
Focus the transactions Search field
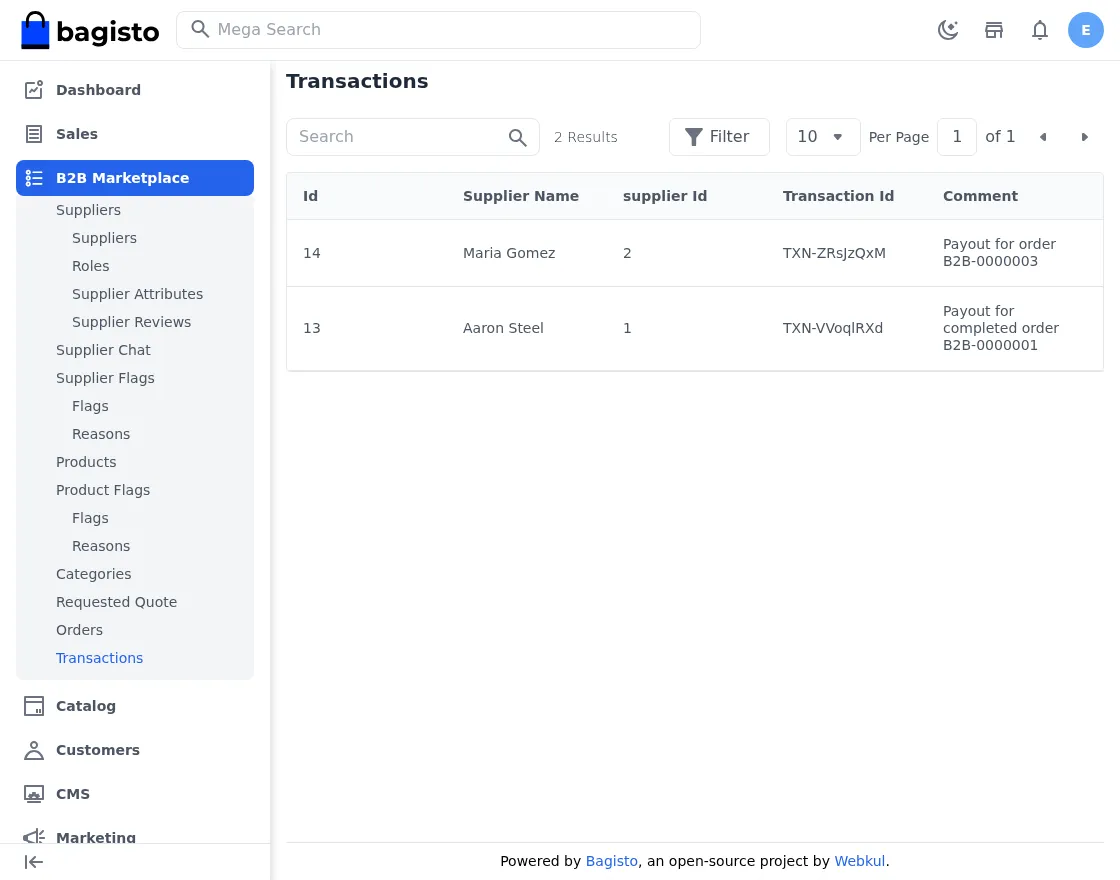tap(413, 137)
